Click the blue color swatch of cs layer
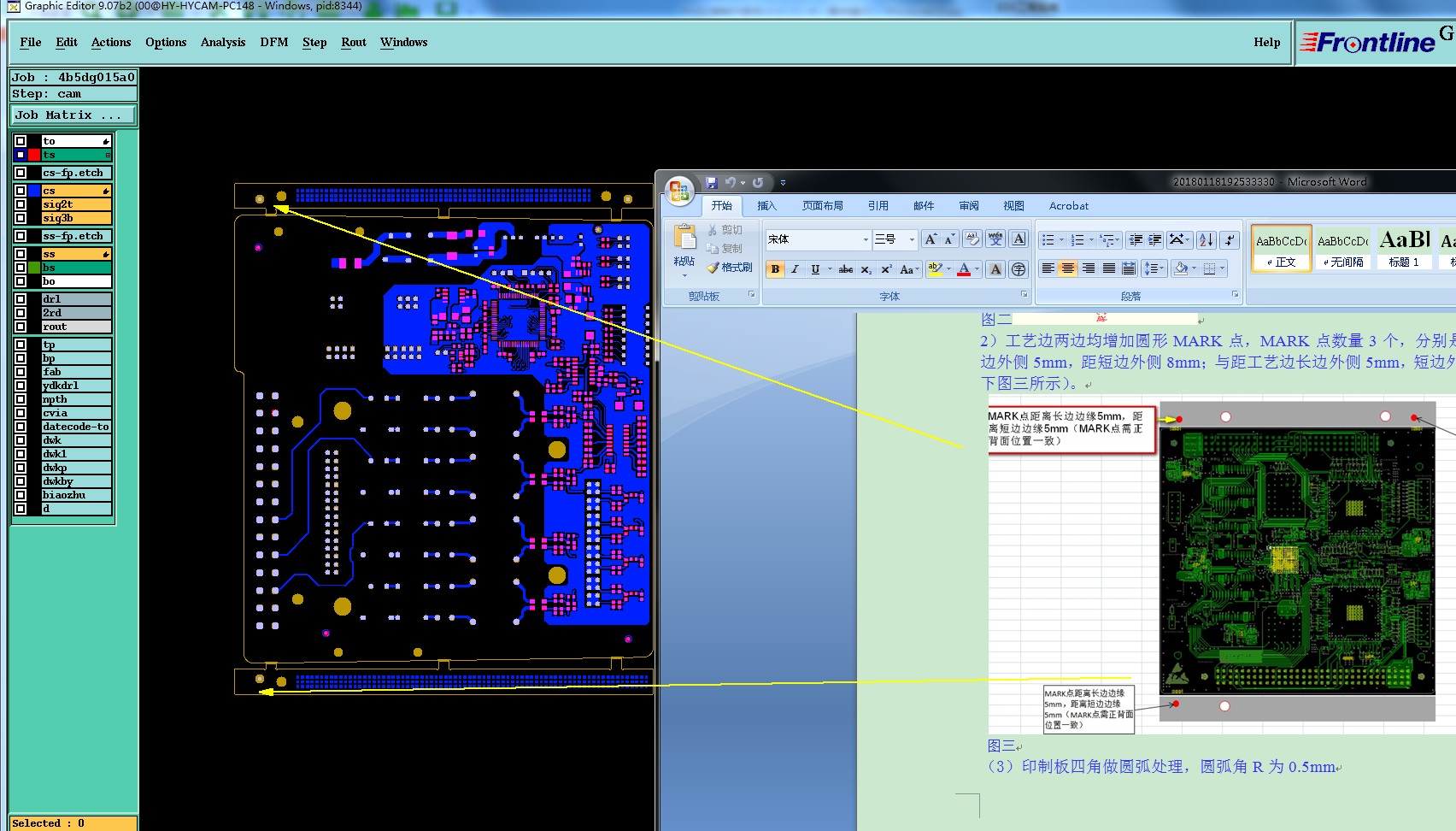 tap(34, 191)
